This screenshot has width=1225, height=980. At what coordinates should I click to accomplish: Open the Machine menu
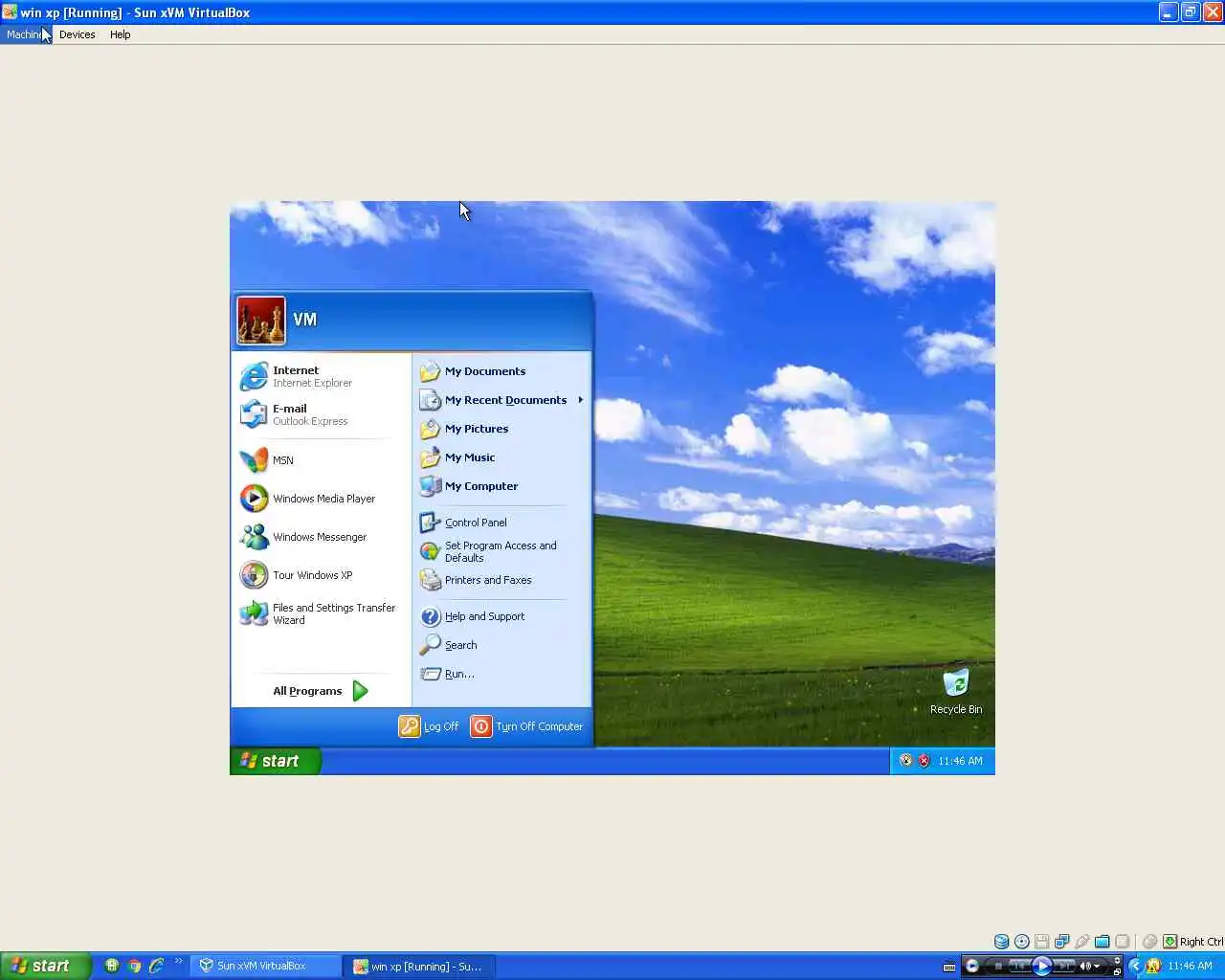click(x=24, y=34)
